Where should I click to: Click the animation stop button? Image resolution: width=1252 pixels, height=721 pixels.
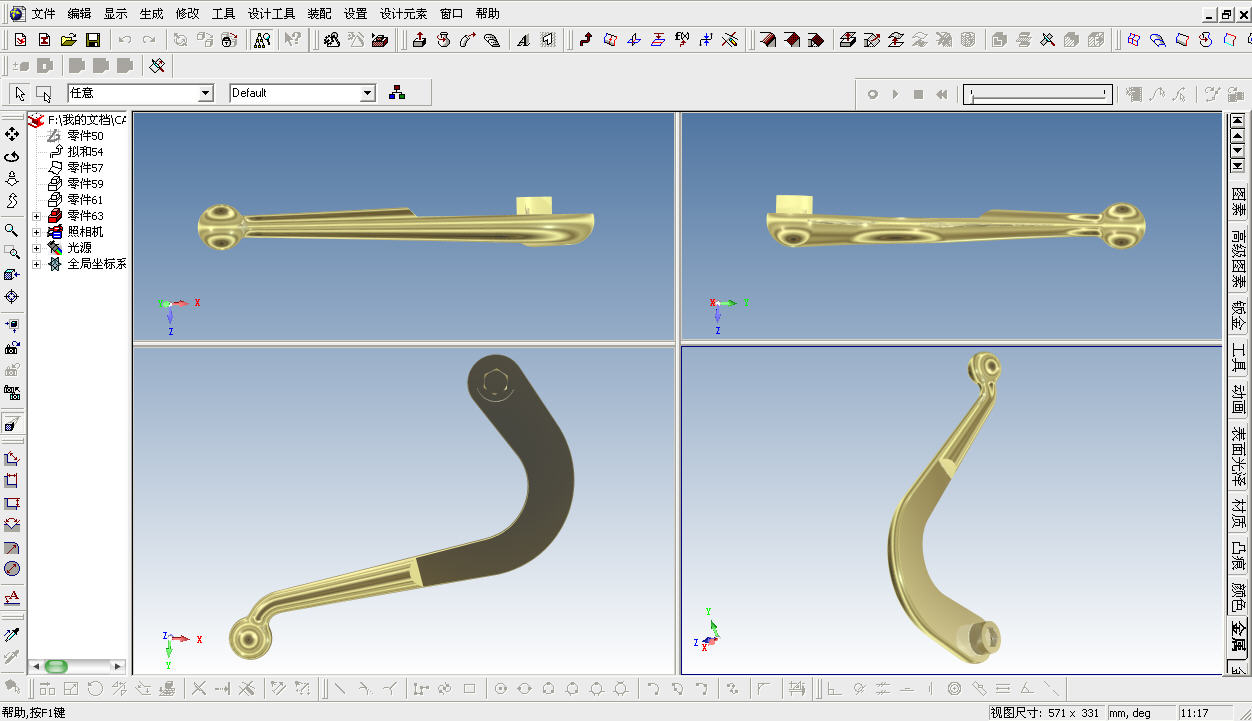pyautogui.click(x=918, y=94)
